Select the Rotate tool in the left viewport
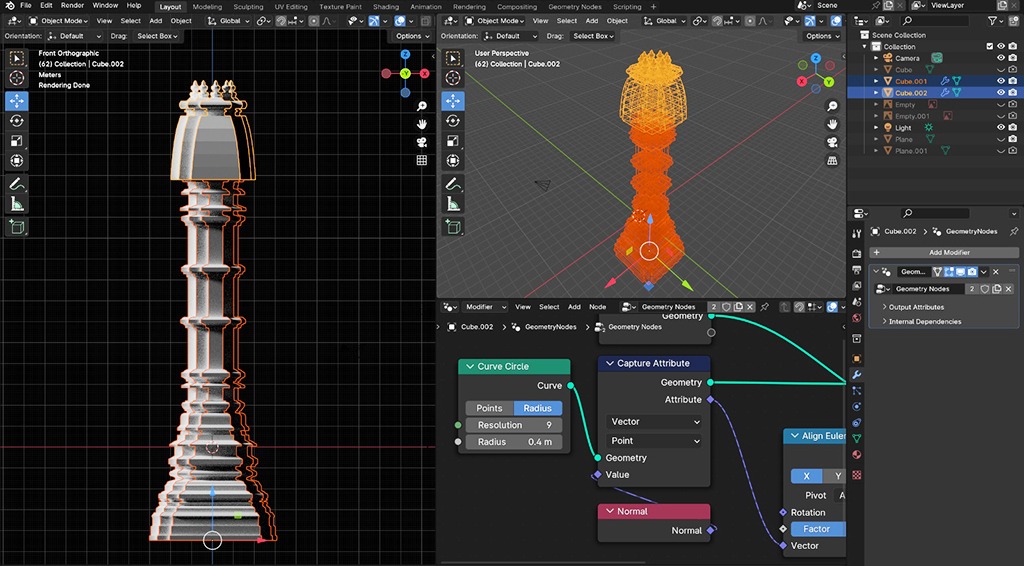 click(x=17, y=121)
